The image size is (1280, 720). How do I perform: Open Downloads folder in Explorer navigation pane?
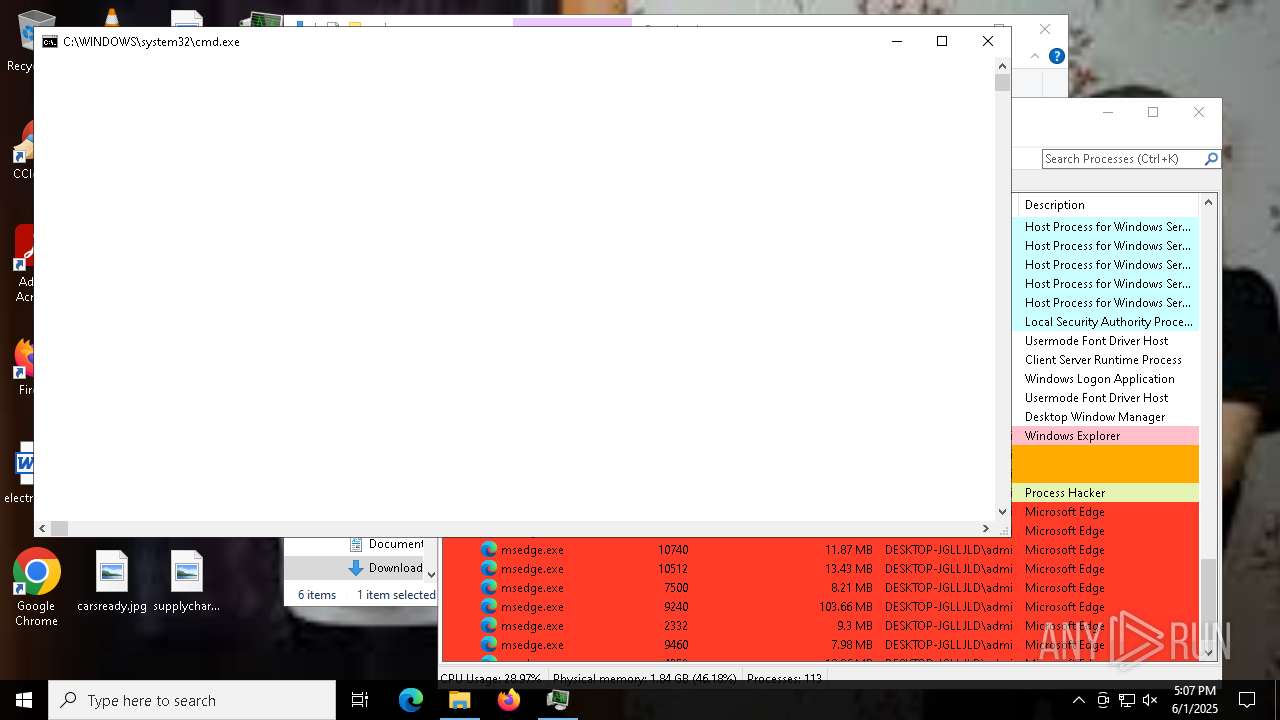(386, 568)
